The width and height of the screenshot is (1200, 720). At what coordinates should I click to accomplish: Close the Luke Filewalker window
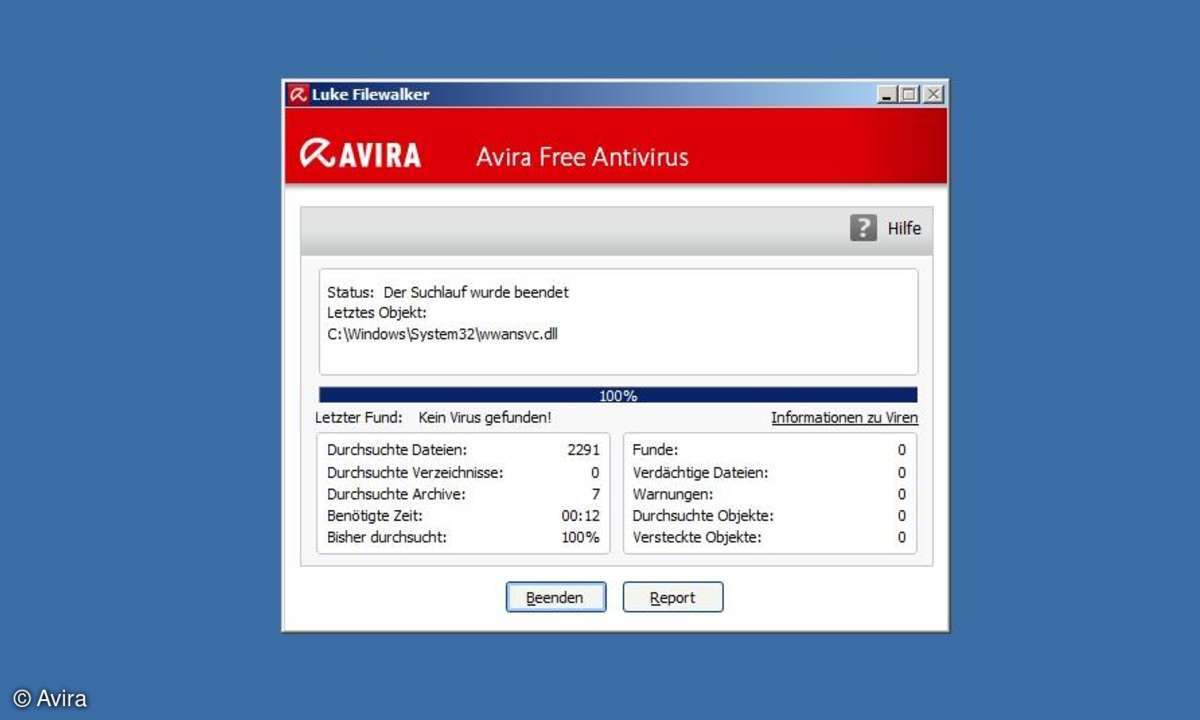click(932, 95)
